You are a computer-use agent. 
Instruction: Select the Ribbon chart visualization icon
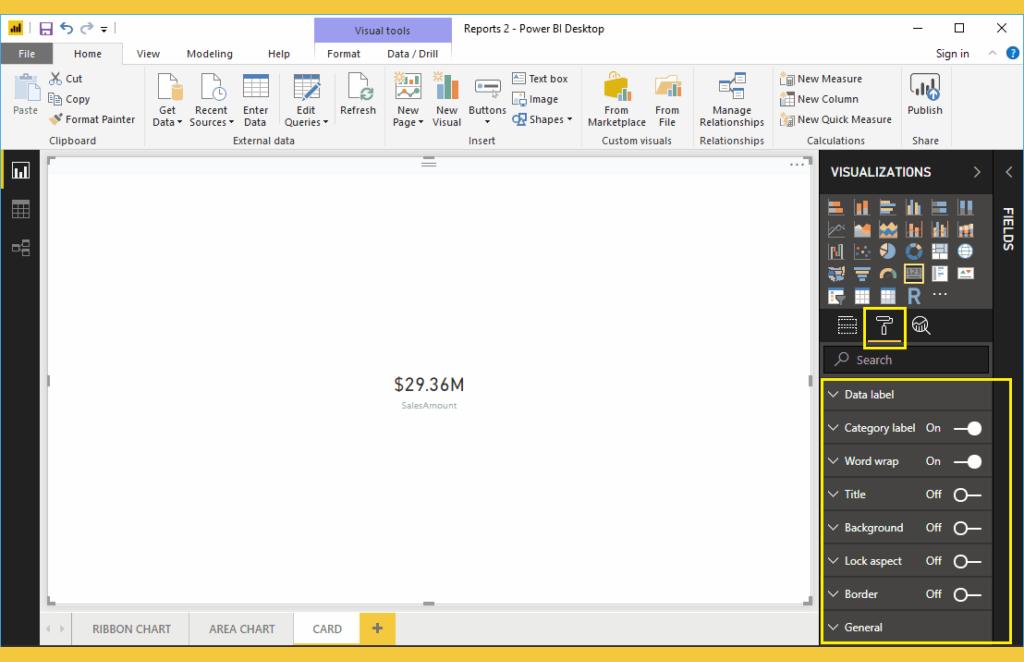click(x=965, y=230)
